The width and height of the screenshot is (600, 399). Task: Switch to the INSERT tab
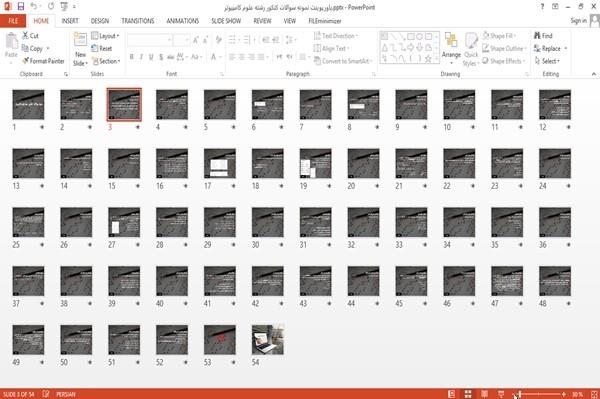(70, 21)
